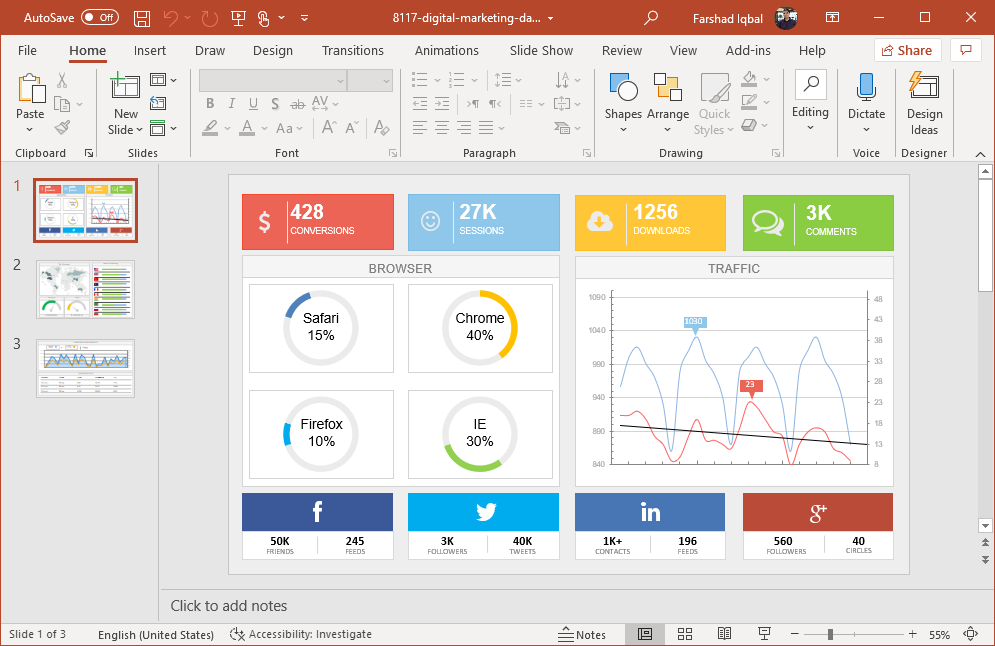
Task: Click the Save icon in title bar
Action: 142,18
